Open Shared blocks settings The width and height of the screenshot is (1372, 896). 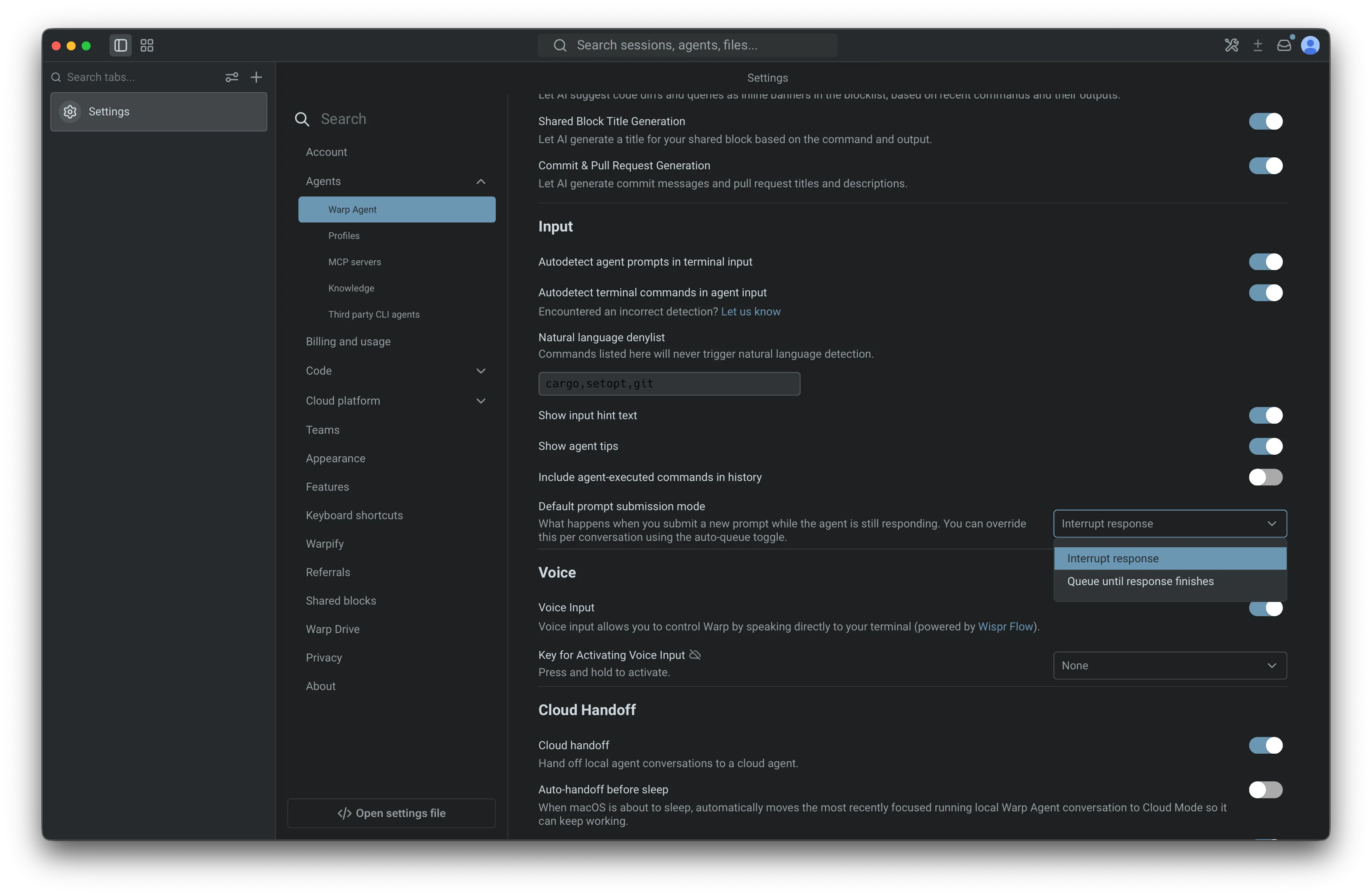[341, 600]
